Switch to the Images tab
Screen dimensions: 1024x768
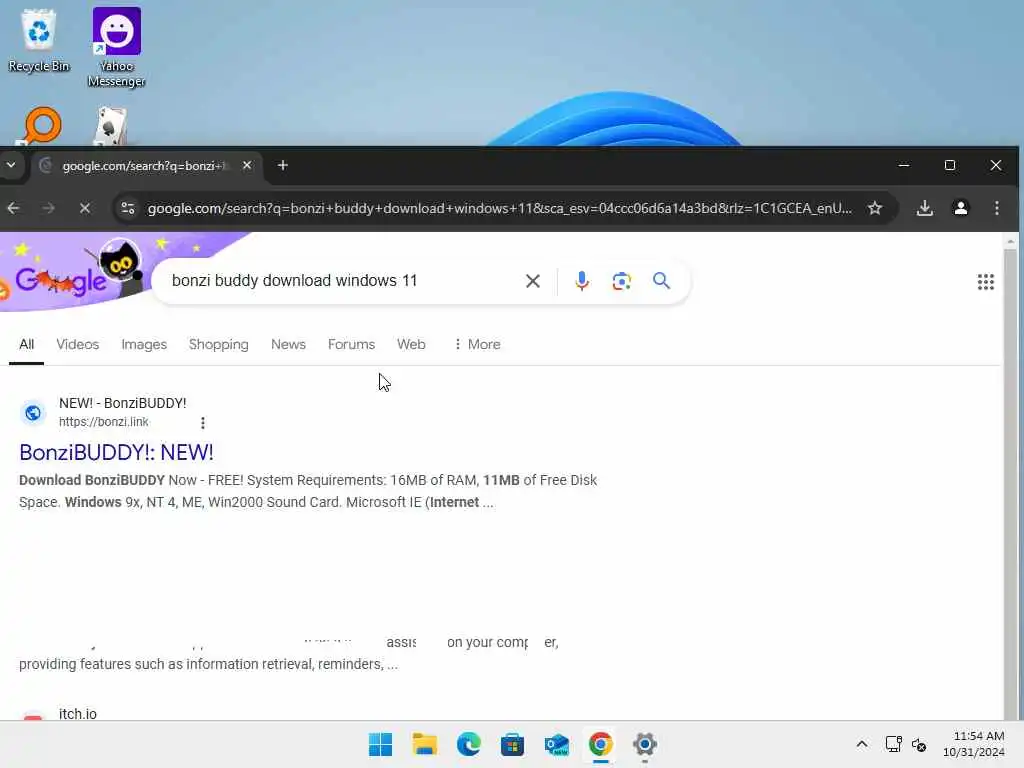point(144,344)
